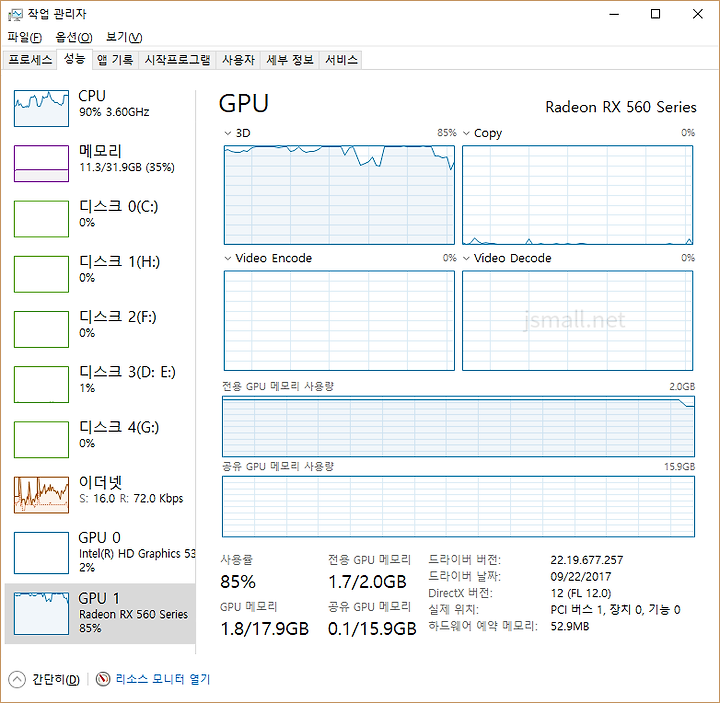Switch to the 시작프로그램 tab
The height and width of the screenshot is (703, 720).
coord(177,60)
